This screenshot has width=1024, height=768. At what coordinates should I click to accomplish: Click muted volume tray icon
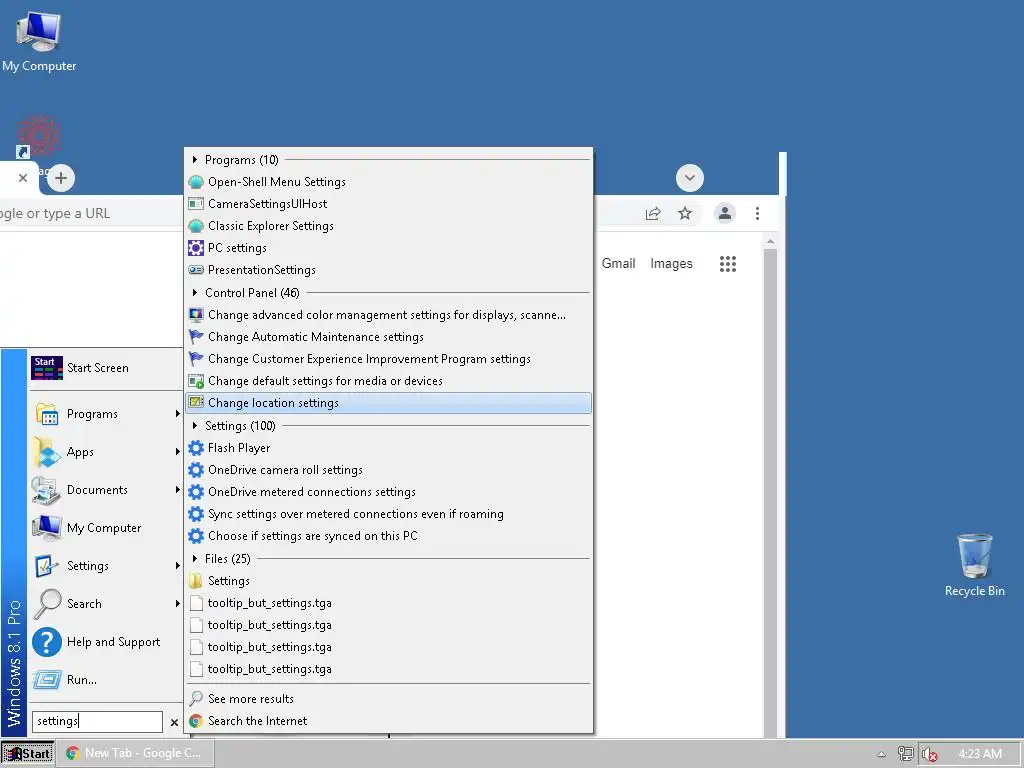(x=929, y=754)
